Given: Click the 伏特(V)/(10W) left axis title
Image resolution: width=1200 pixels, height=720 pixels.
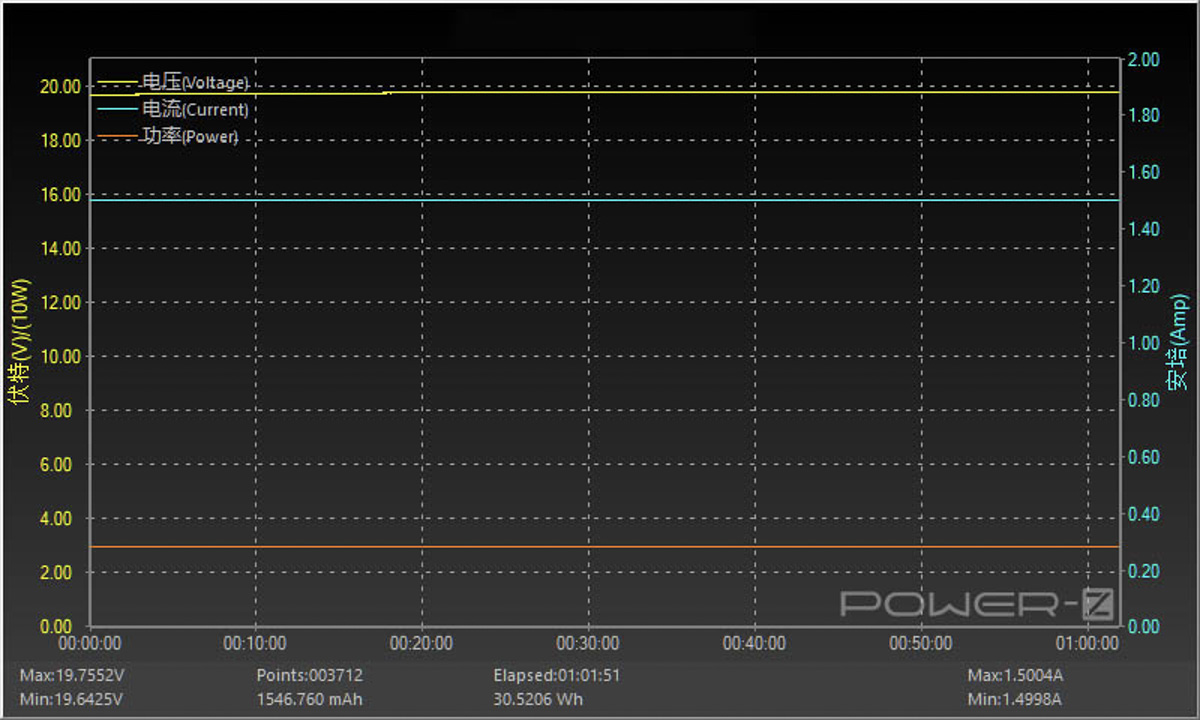Looking at the screenshot, I should (19, 342).
